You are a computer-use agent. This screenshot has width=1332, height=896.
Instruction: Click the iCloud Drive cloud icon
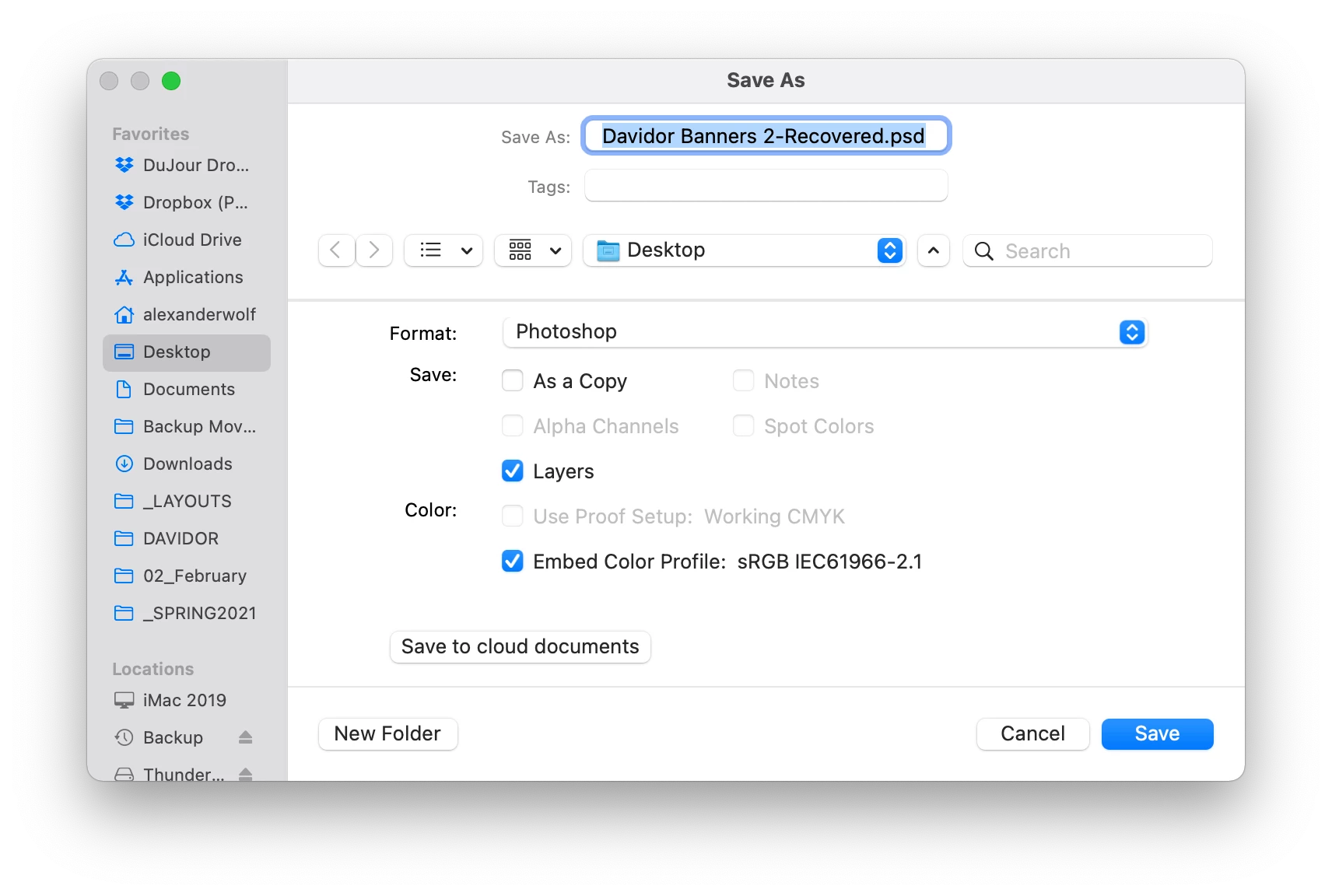(x=124, y=240)
